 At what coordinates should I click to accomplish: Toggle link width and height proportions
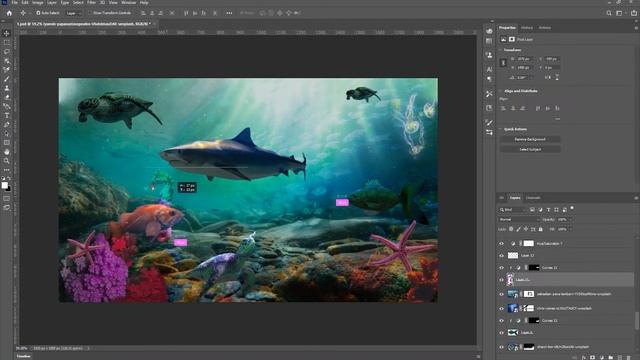pos(503,63)
